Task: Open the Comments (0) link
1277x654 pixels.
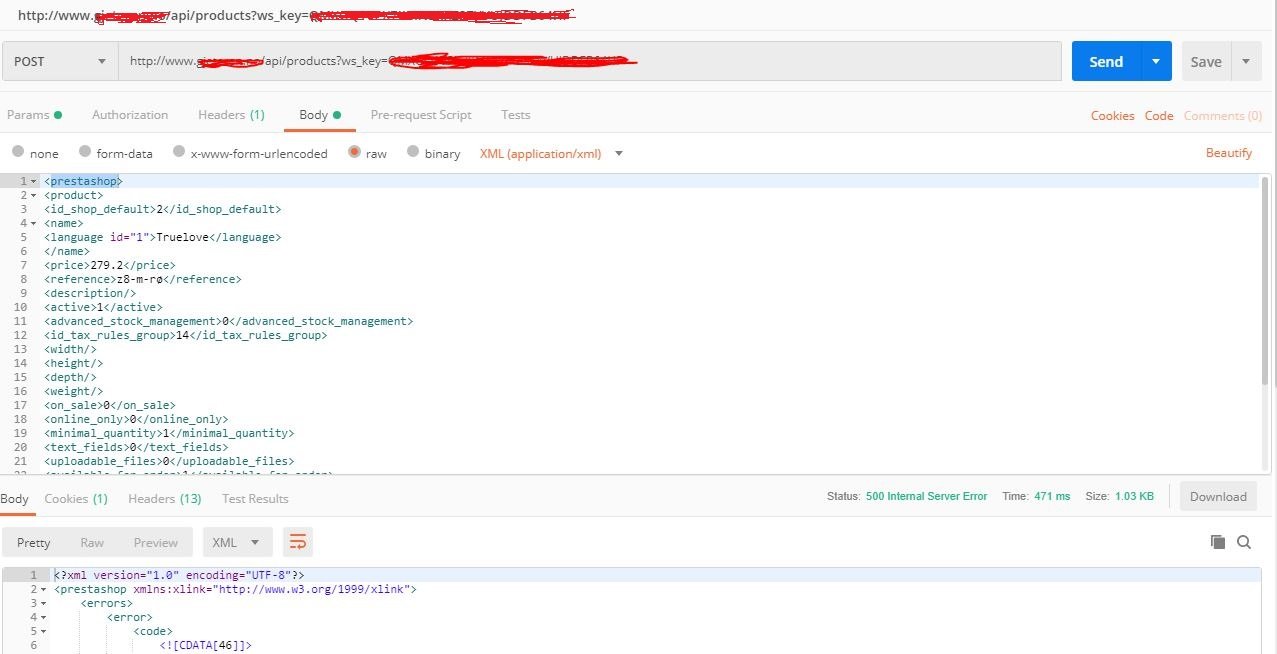Action: point(1222,116)
